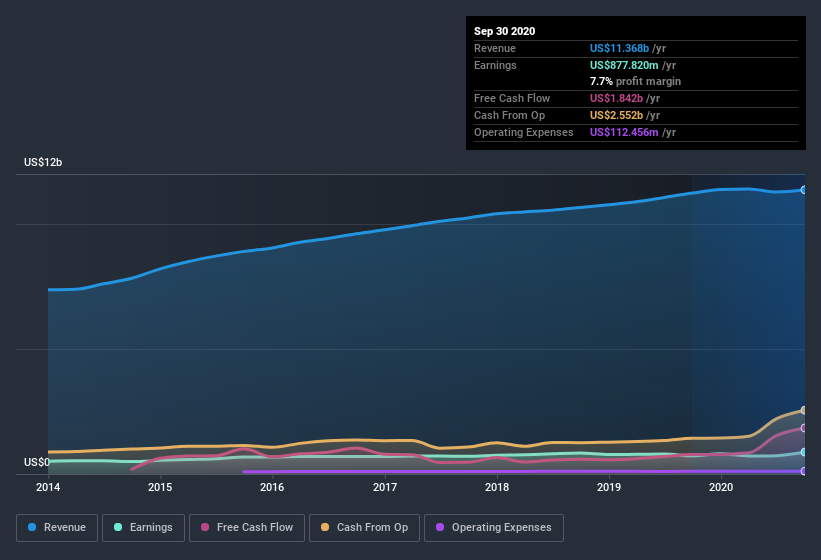Click the 2020 x-axis label

(x=721, y=487)
